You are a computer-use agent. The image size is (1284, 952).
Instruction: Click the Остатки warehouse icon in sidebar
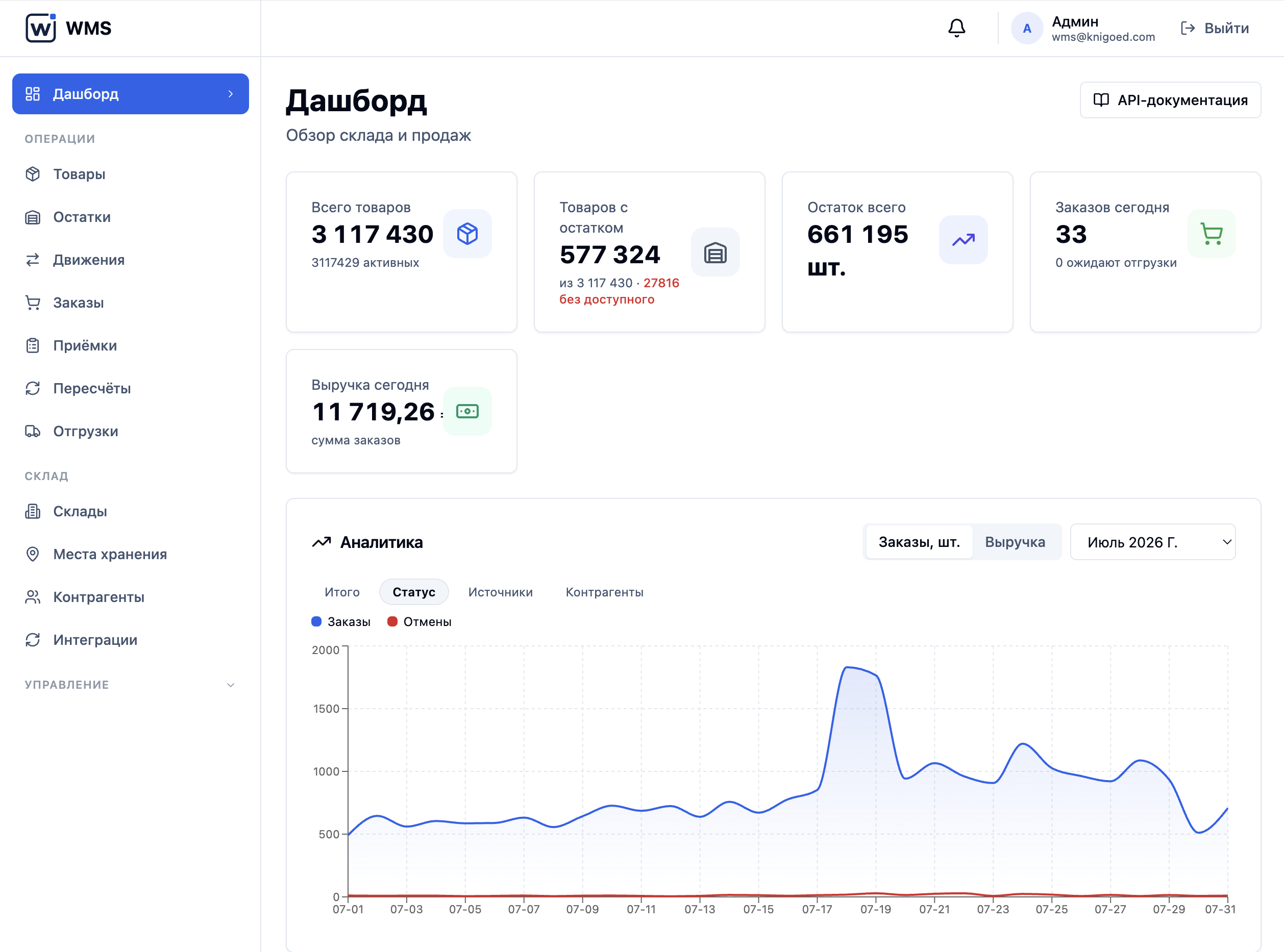click(33, 217)
